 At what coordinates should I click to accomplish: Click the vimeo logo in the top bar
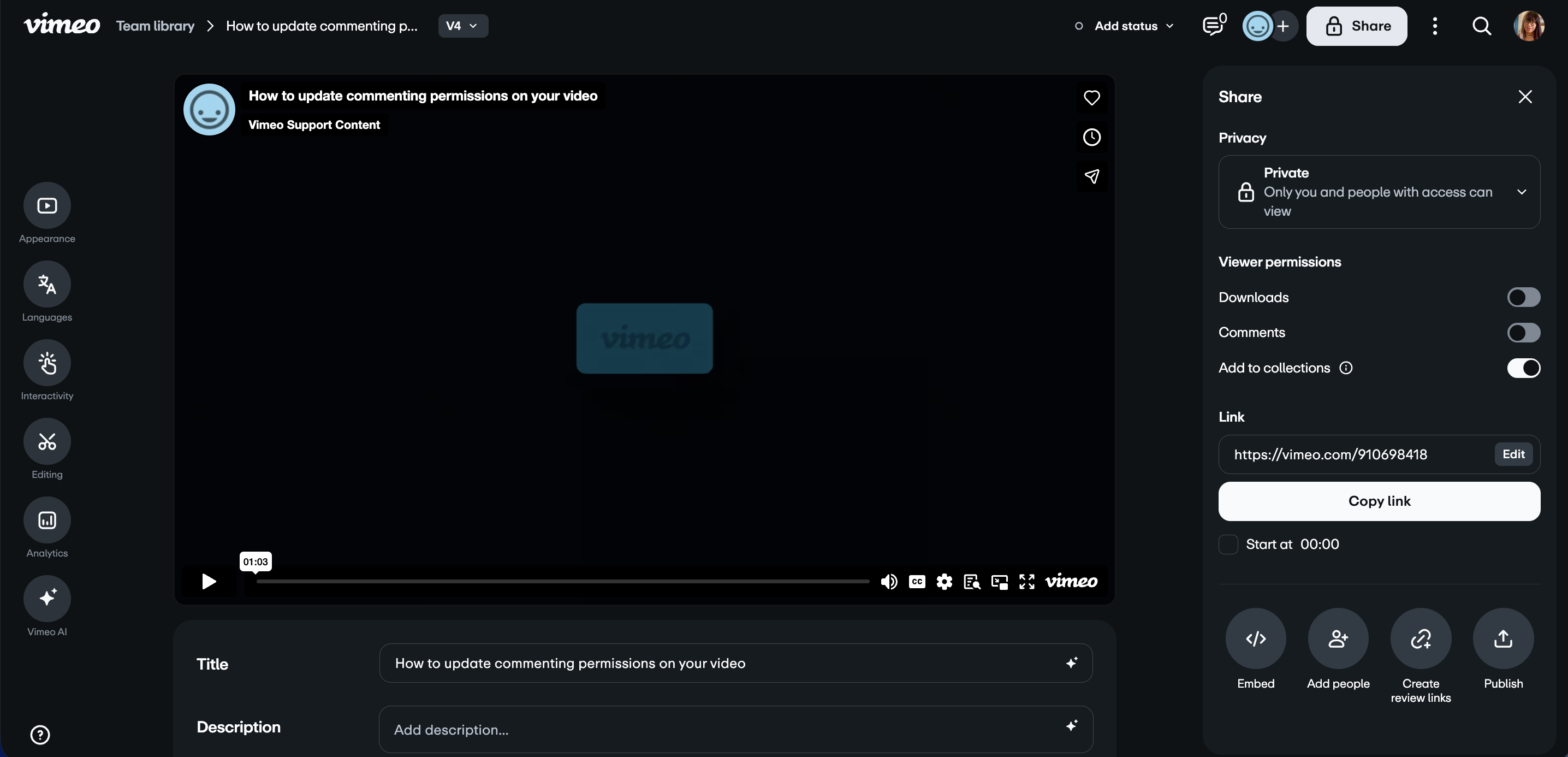pyautogui.click(x=62, y=25)
